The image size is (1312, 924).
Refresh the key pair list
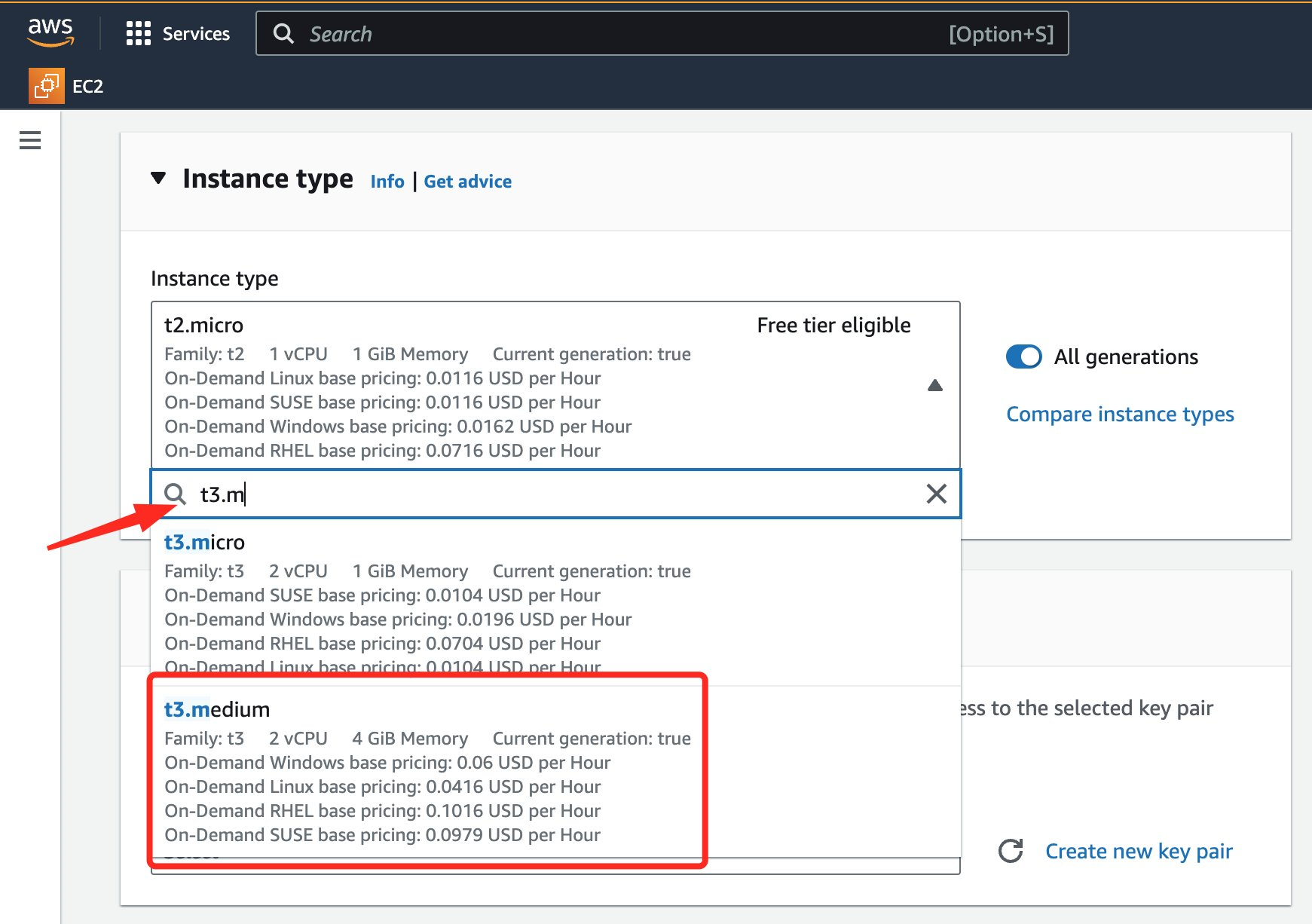[x=1011, y=851]
